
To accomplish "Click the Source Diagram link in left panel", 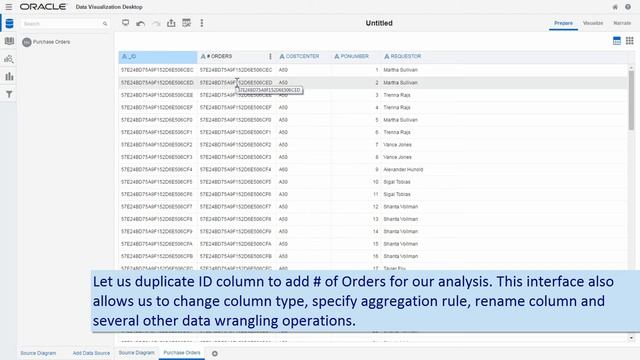I will coord(38,353).
